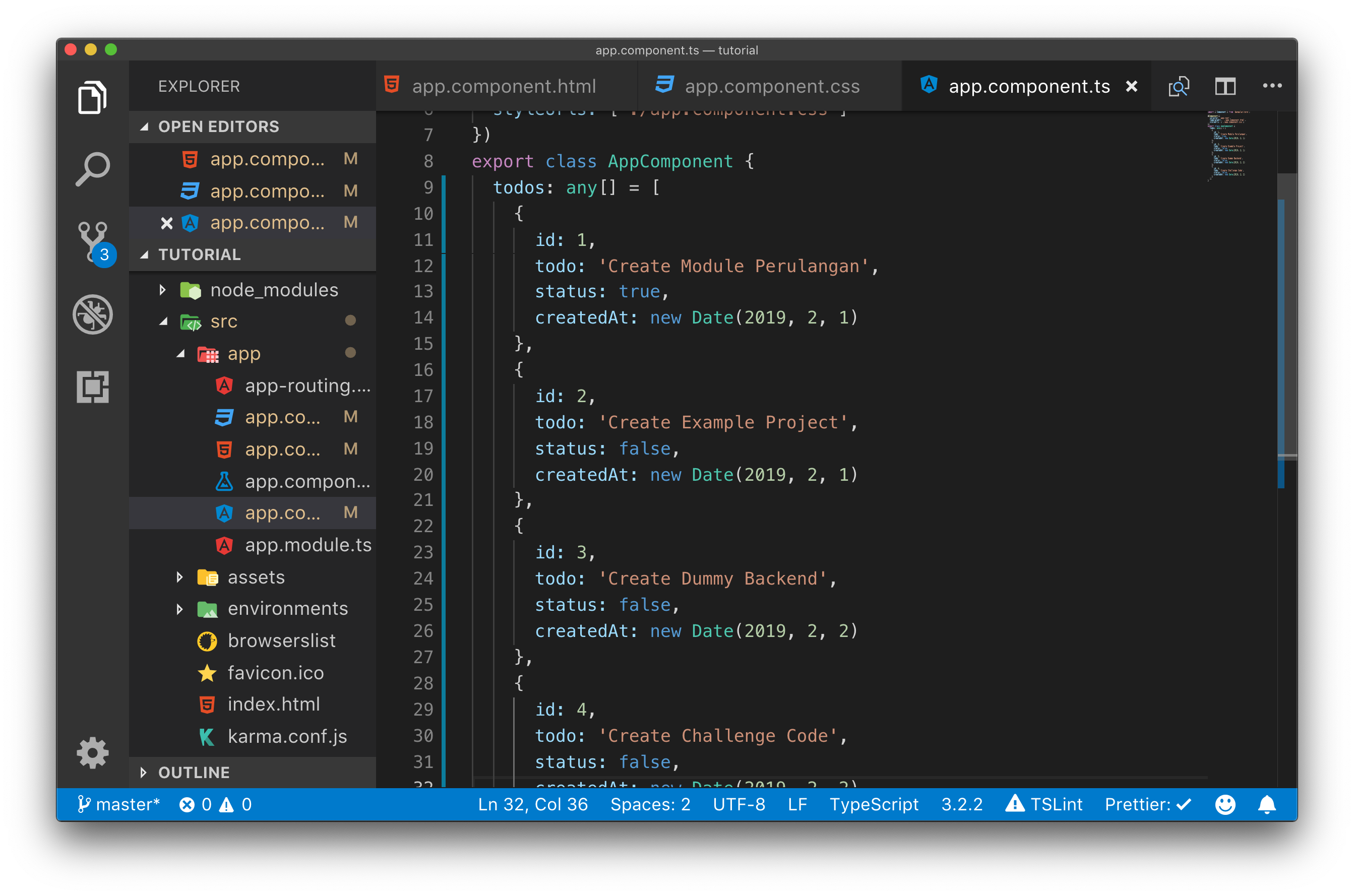Click the Explorer panel title
Image resolution: width=1354 pixels, height=896 pixels.
click(199, 86)
